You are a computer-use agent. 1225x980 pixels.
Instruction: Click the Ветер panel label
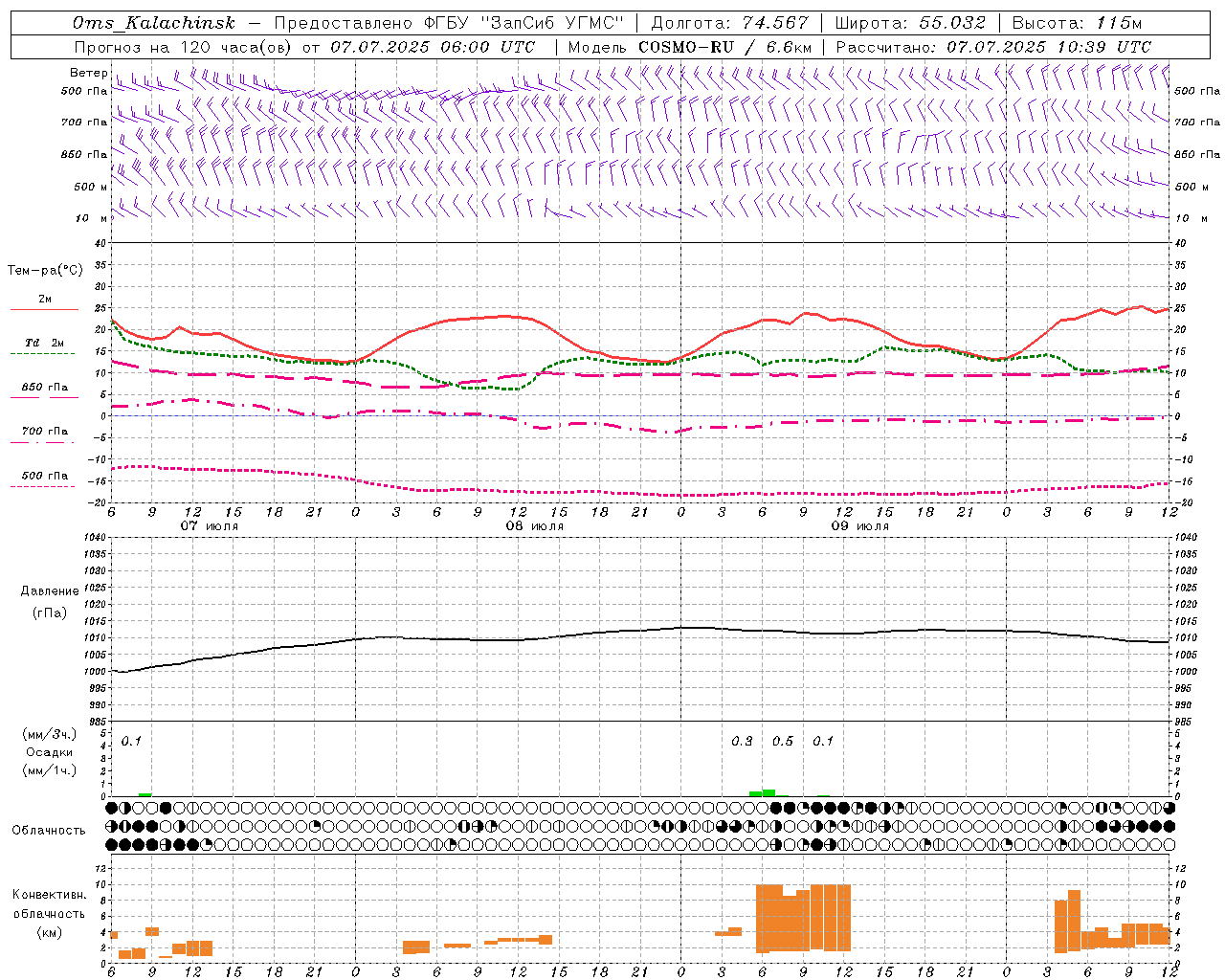[88, 73]
